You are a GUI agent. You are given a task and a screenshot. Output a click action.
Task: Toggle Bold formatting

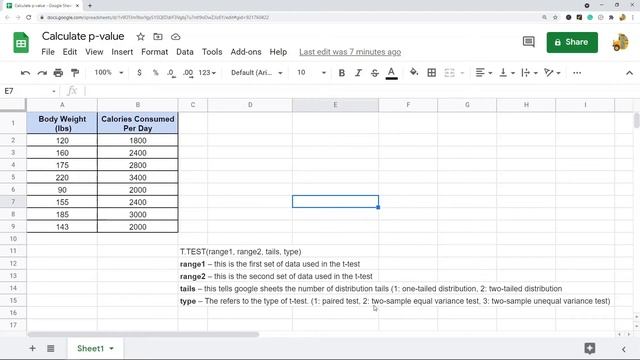click(342, 73)
